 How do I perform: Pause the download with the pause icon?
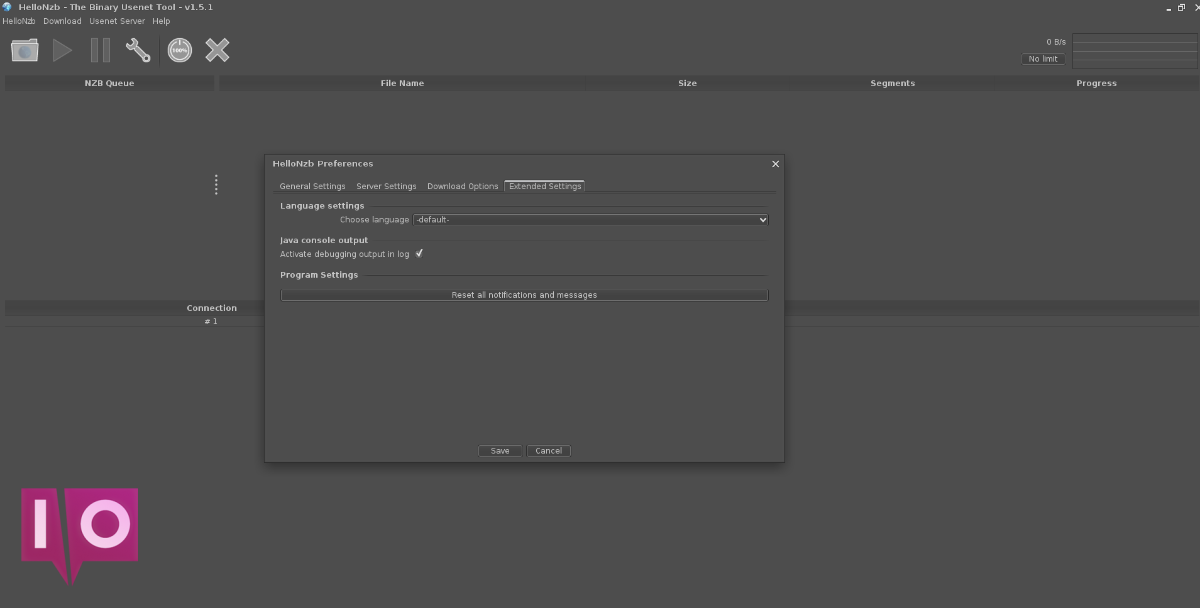pyautogui.click(x=100, y=50)
